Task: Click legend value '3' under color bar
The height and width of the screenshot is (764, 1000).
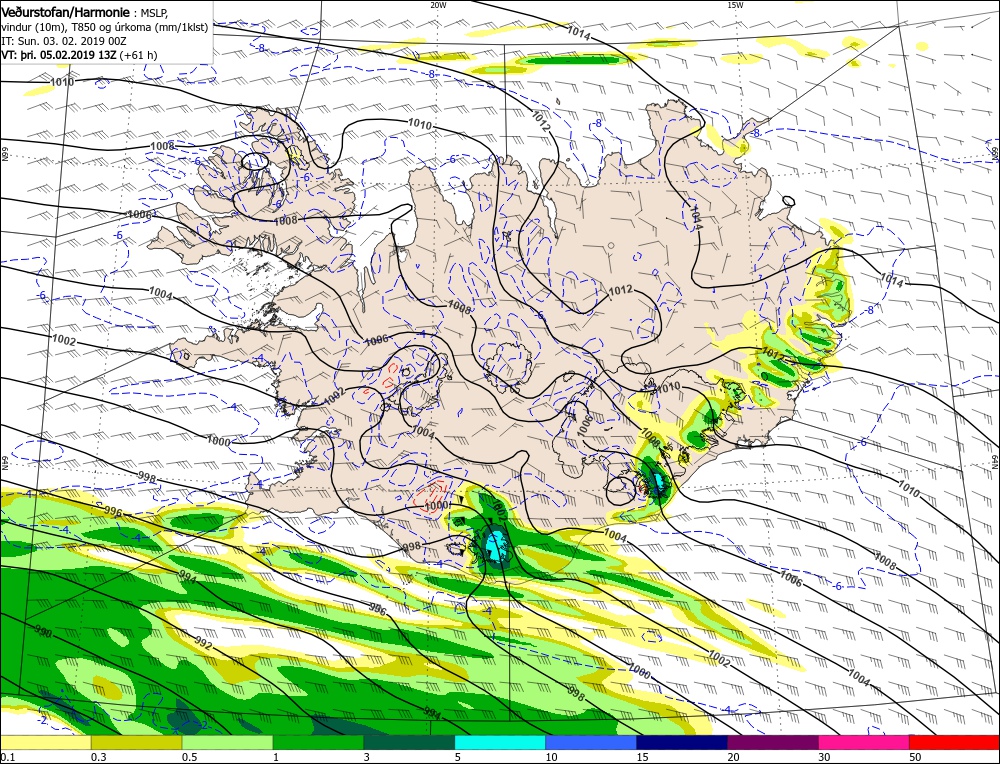Action: (x=367, y=756)
